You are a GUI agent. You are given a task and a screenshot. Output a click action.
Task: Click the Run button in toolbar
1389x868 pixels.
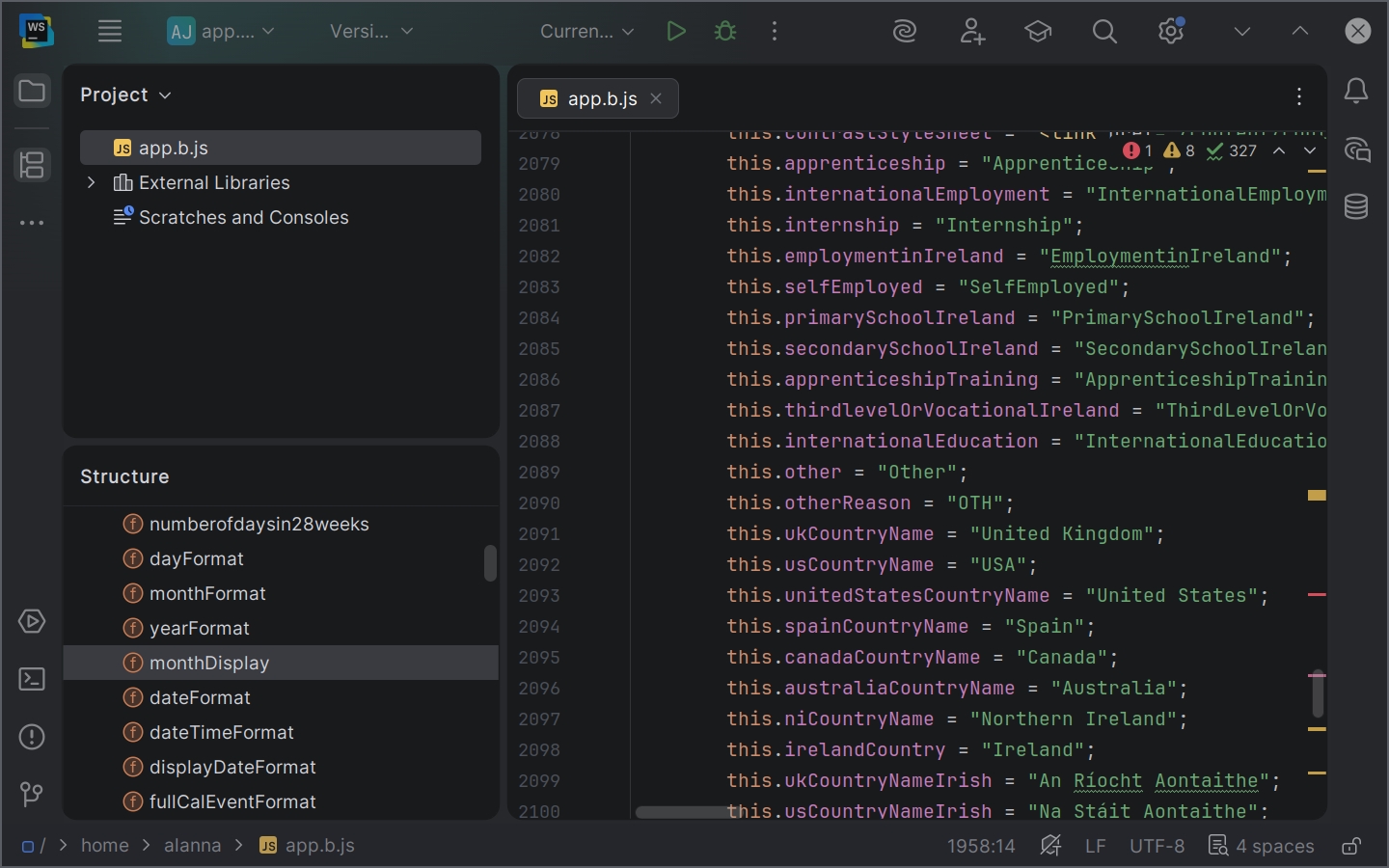(676, 31)
